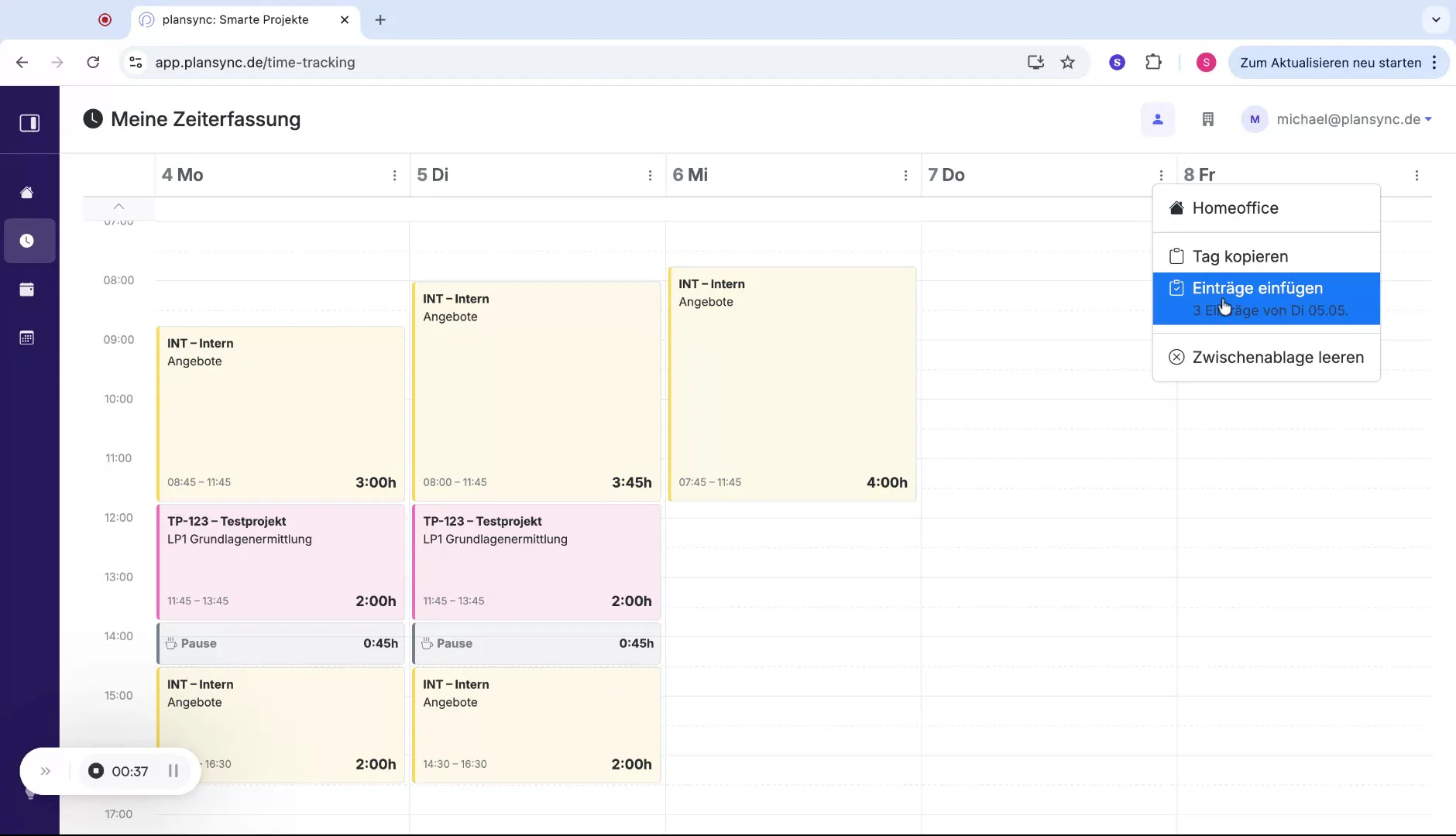This screenshot has height=836, width=1456.
Task: Click the 6 Mi day header
Action: (x=690, y=175)
